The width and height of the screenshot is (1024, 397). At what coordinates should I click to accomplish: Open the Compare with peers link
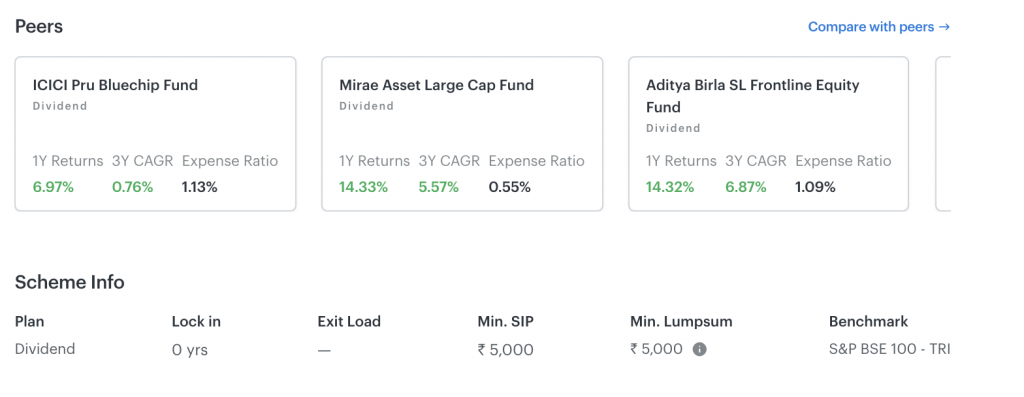click(x=879, y=27)
